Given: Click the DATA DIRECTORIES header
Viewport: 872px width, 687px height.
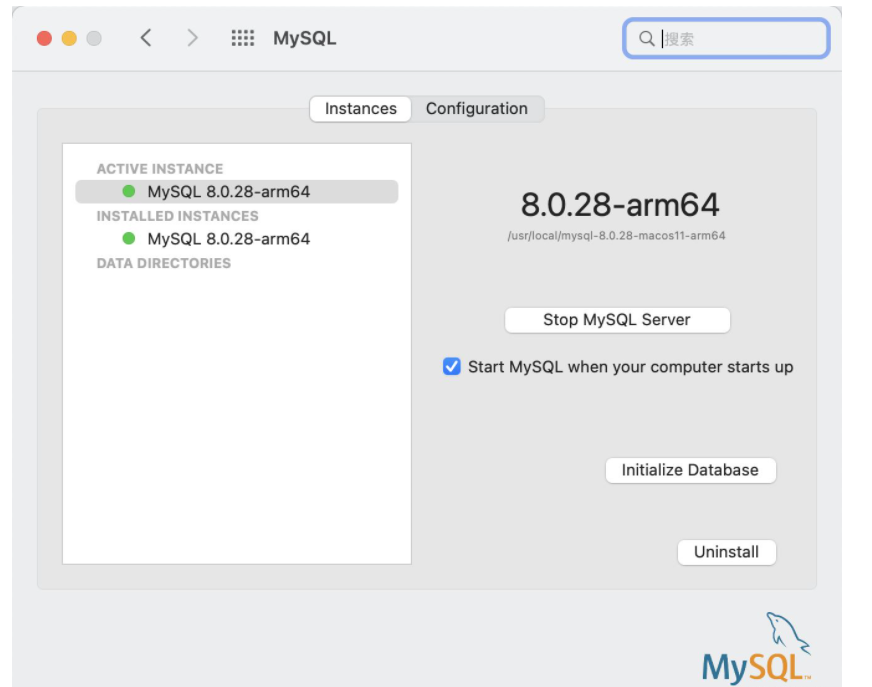Looking at the screenshot, I should pyautogui.click(x=164, y=263).
